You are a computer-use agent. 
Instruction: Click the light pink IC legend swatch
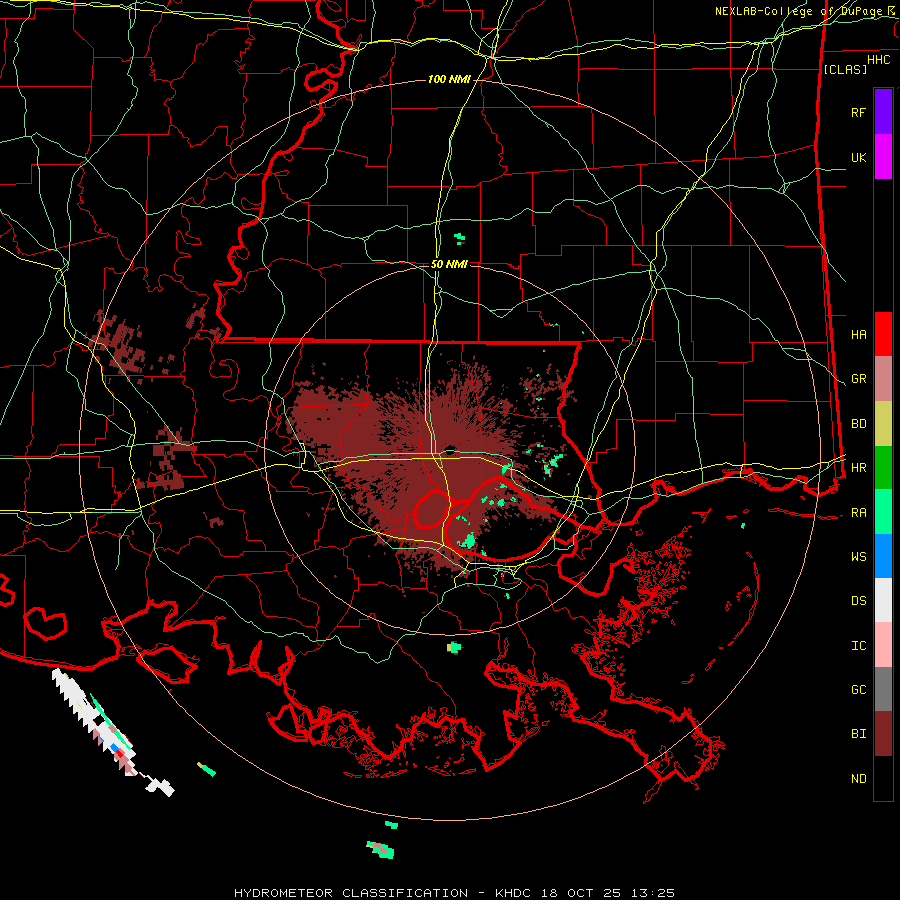883,645
